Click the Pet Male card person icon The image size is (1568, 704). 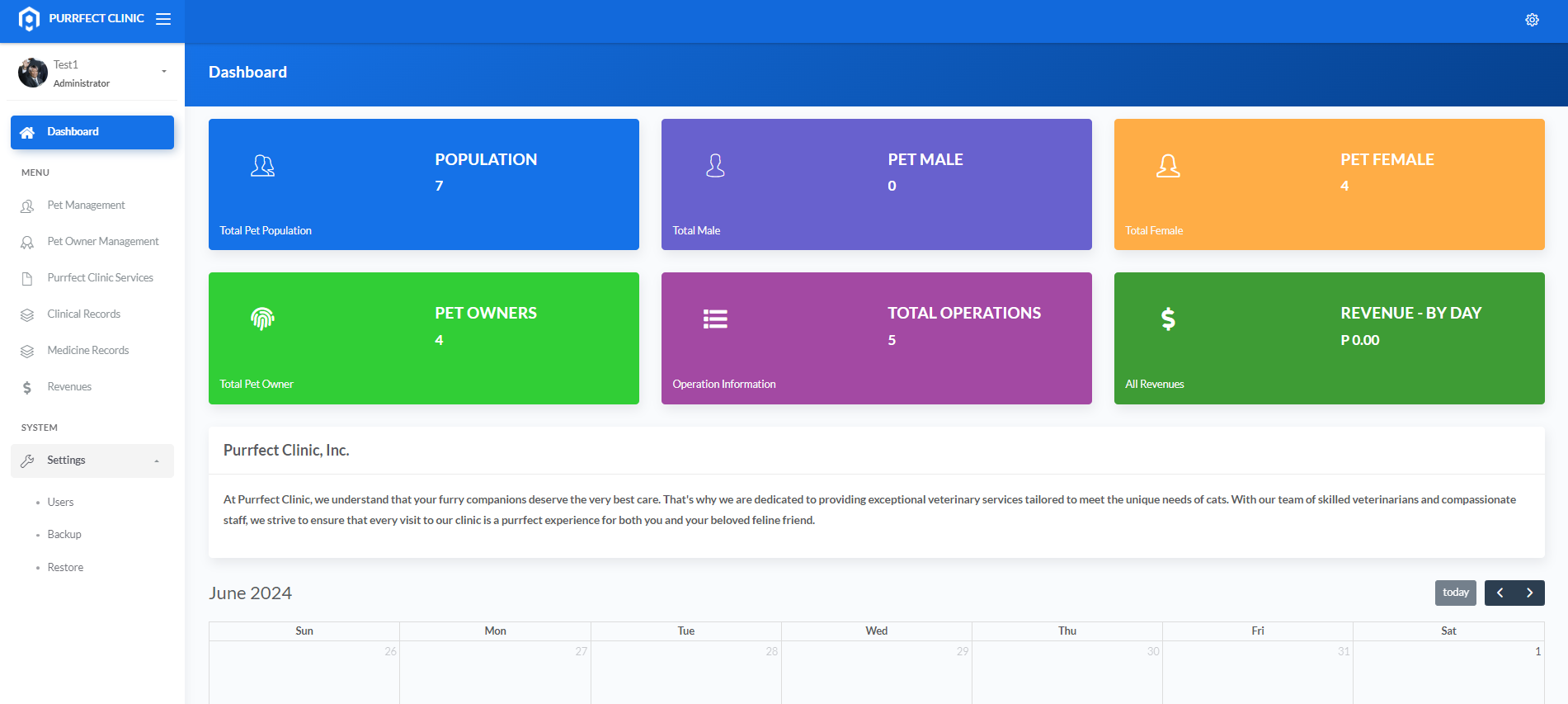pyautogui.click(x=715, y=166)
